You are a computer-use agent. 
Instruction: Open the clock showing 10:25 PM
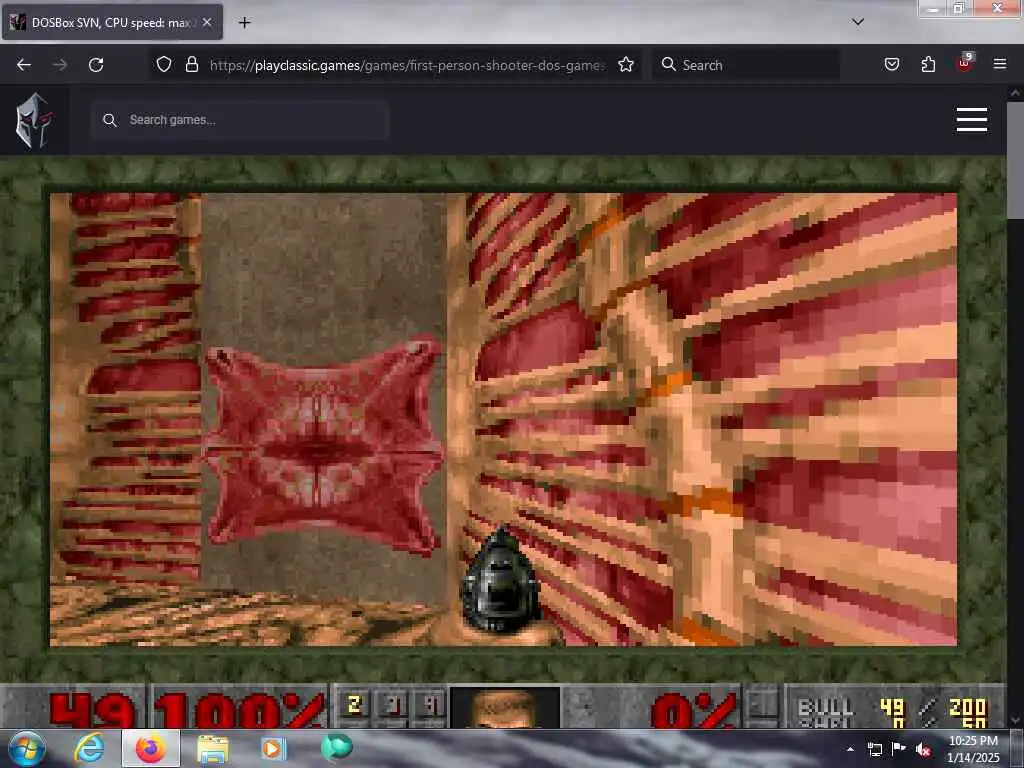coord(973,749)
